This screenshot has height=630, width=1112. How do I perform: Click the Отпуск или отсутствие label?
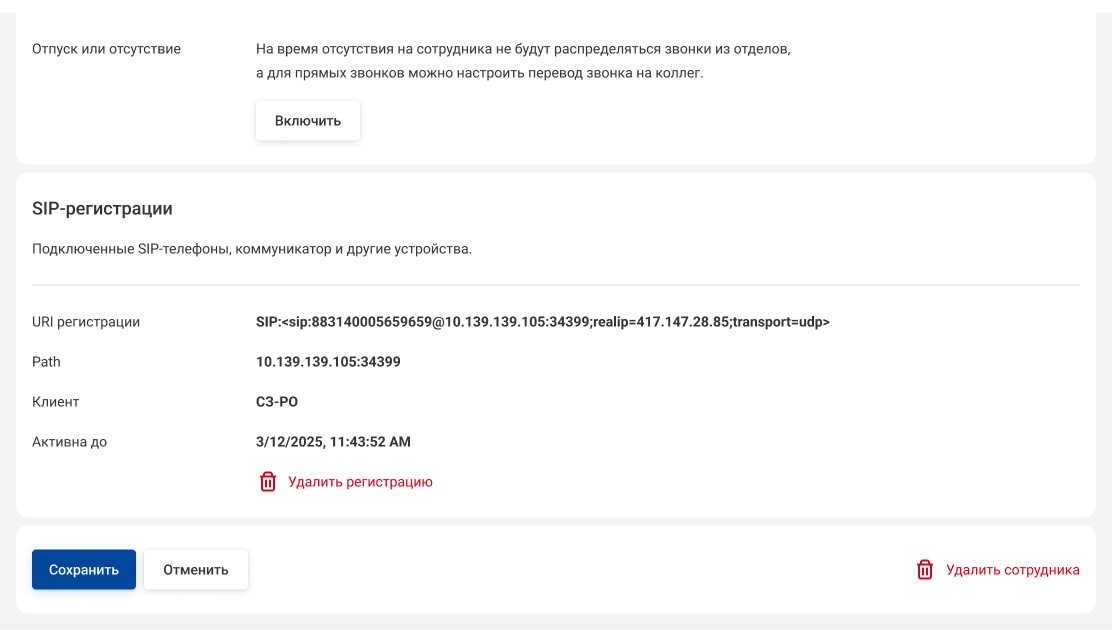[x=106, y=49]
